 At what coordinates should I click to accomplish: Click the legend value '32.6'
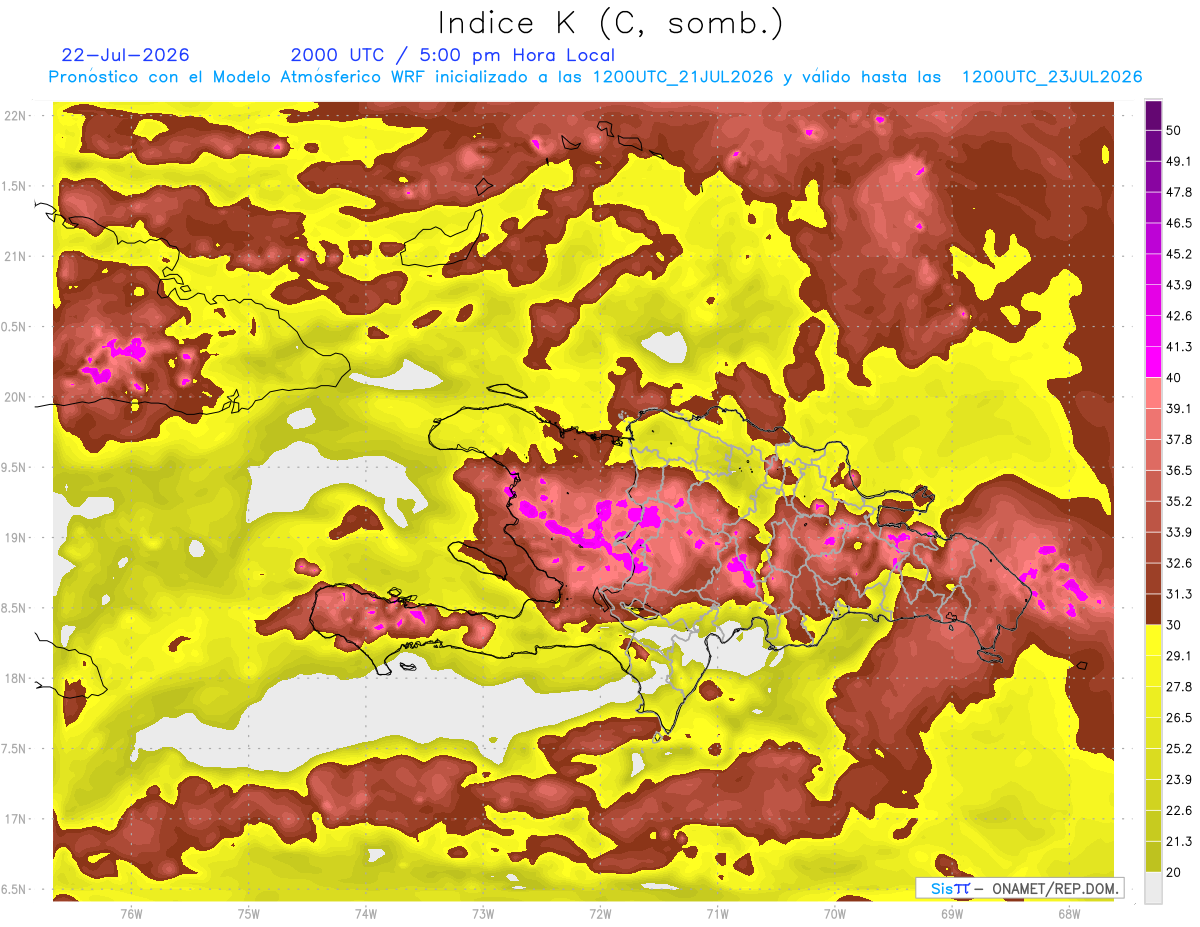(1178, 563)
